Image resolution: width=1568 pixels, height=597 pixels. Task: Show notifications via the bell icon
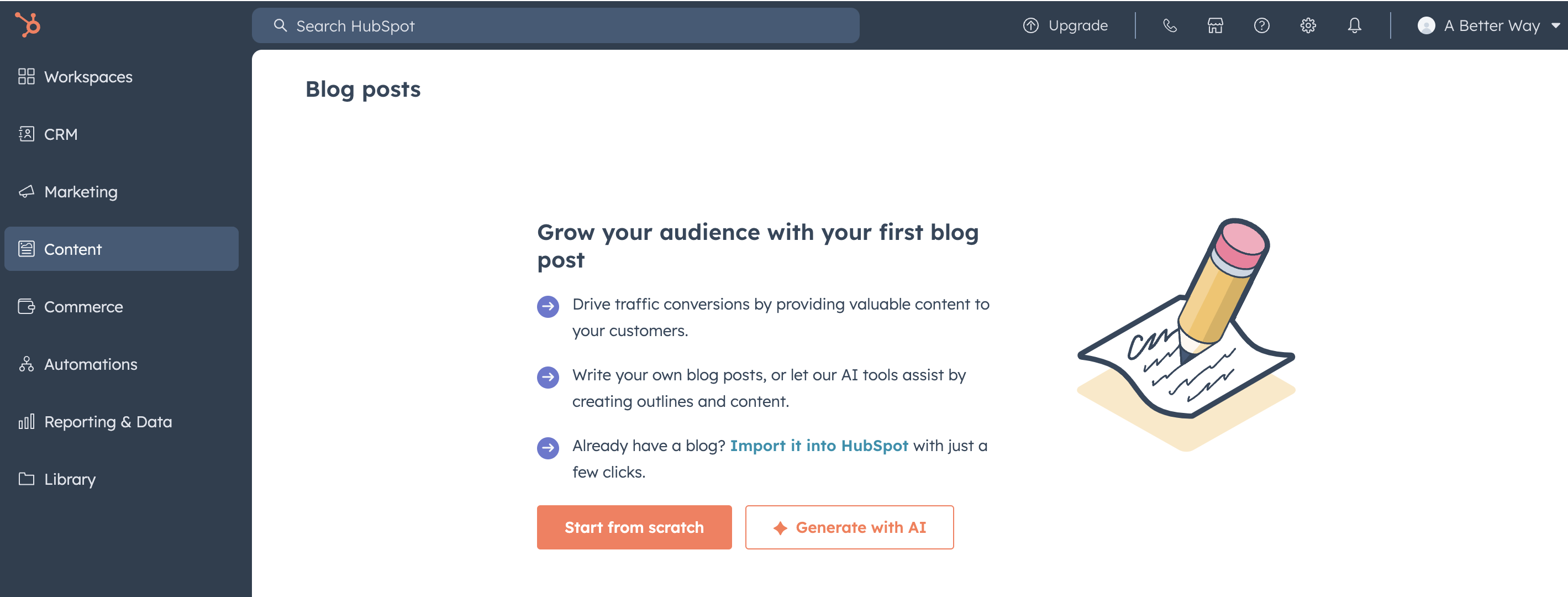1354,25
